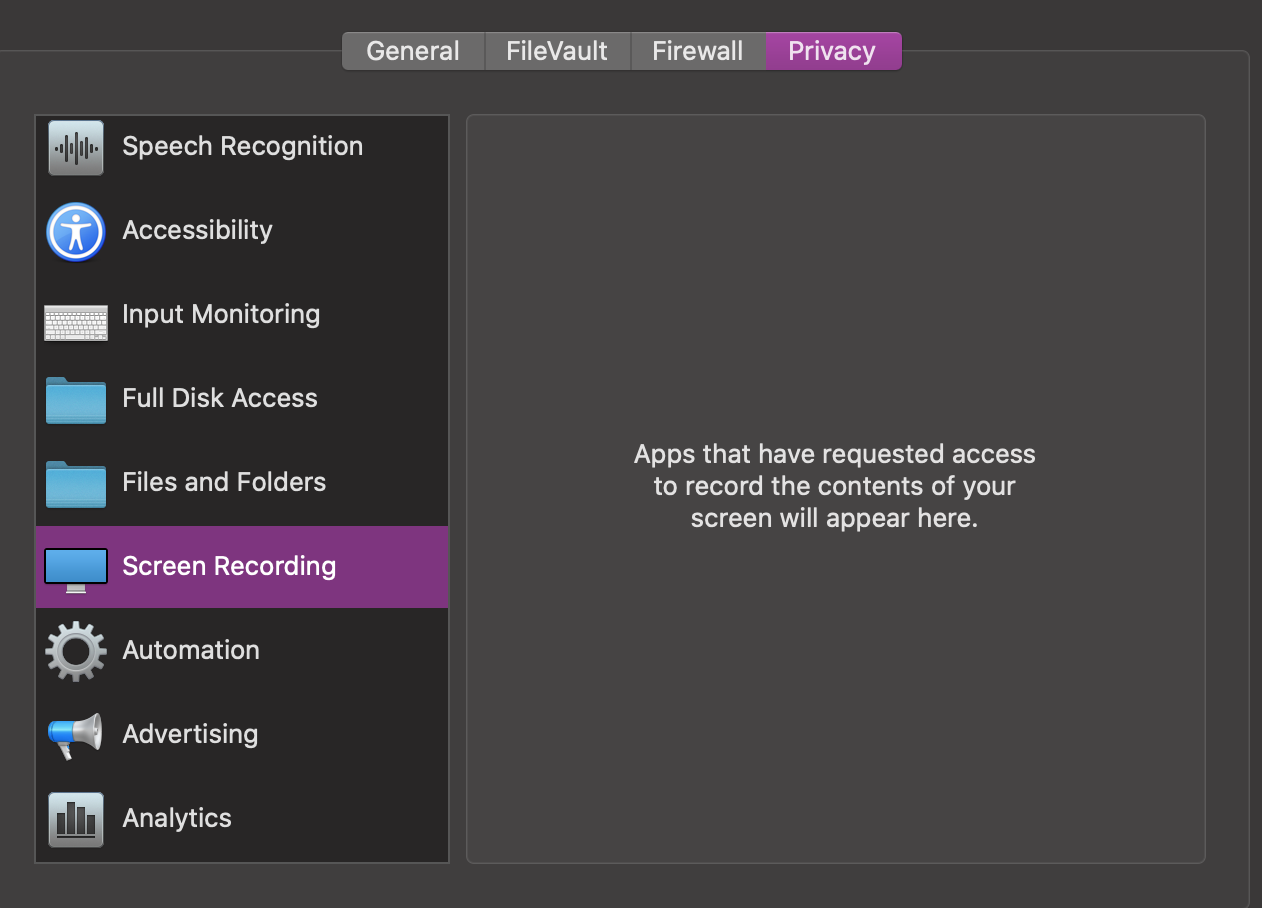
Task: Select the Analytics label in the list
Action: [x=177, y=818]
